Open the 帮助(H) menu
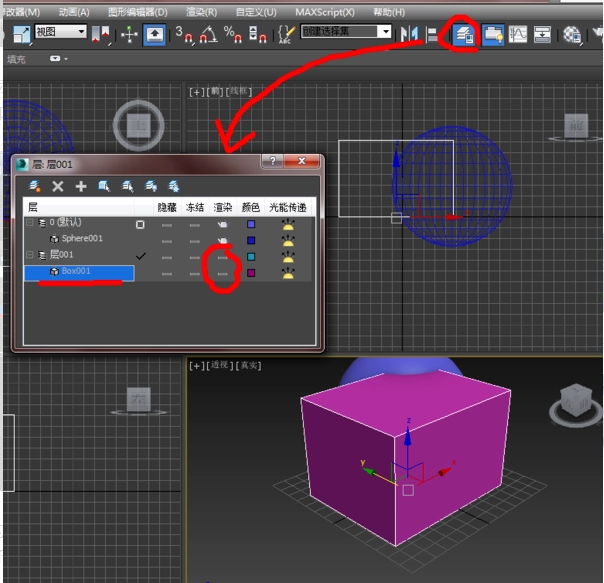The width and height of the screenshot is (604, 583). pyautogui.click(x=389, y=12)
